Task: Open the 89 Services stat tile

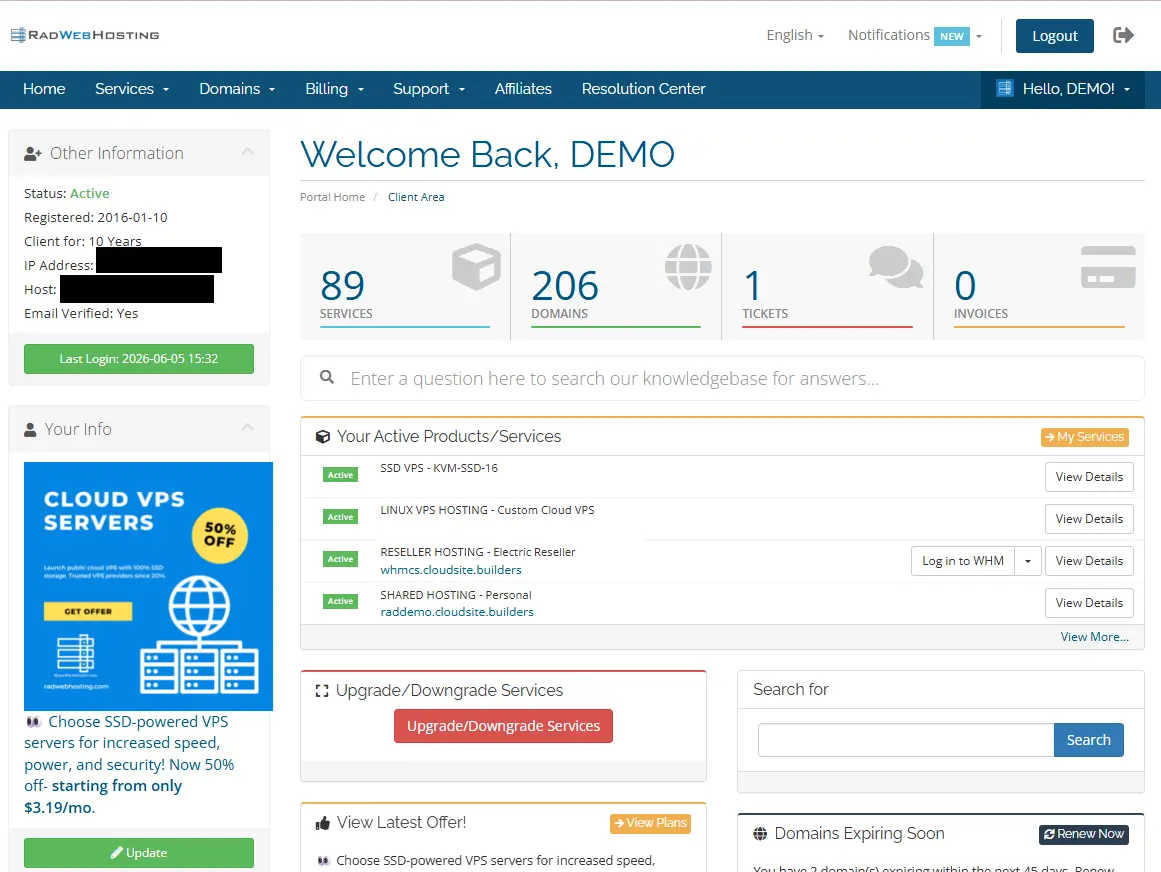Action: coord(405,287)
